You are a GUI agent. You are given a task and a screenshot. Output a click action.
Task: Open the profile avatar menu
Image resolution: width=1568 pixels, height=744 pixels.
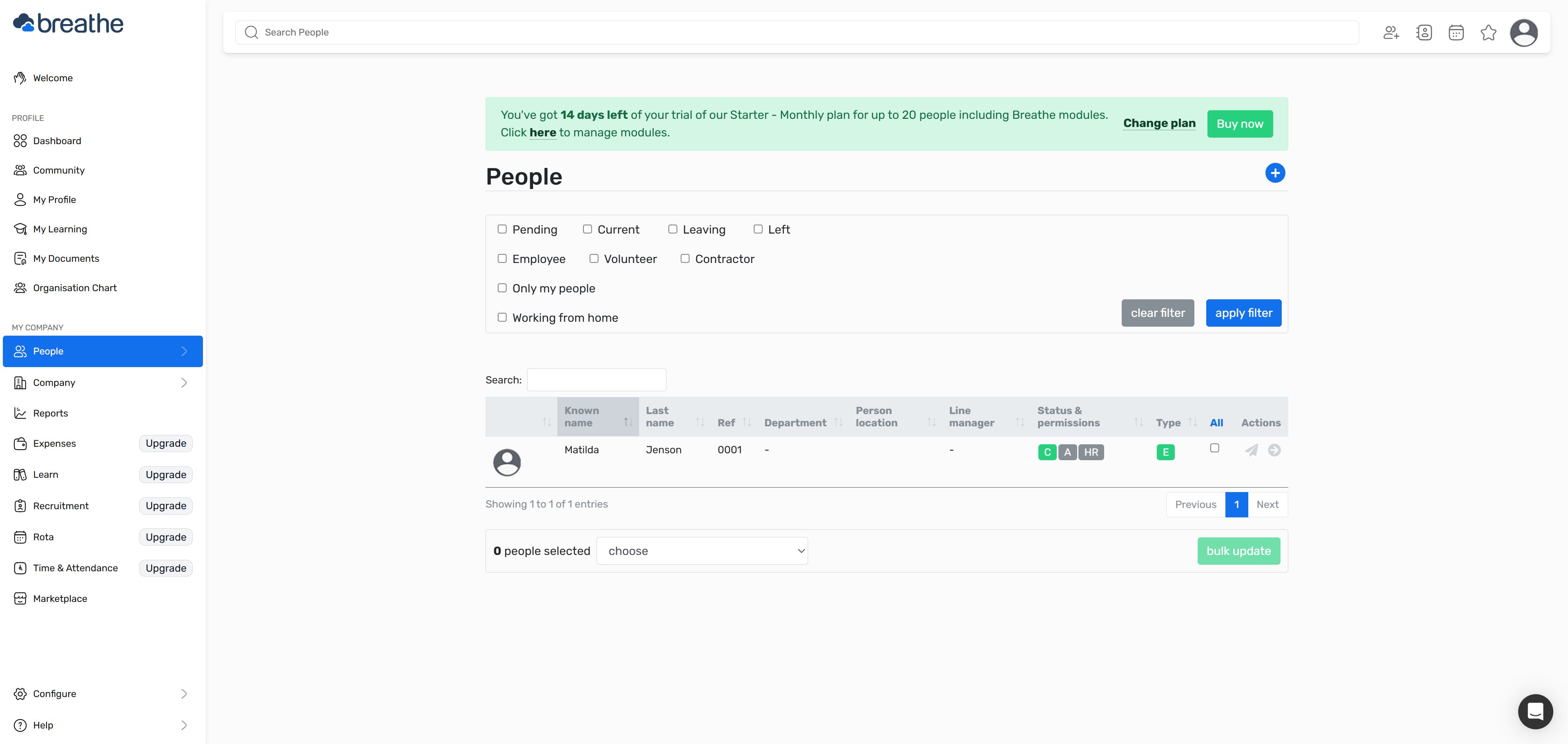[1524, 32]
